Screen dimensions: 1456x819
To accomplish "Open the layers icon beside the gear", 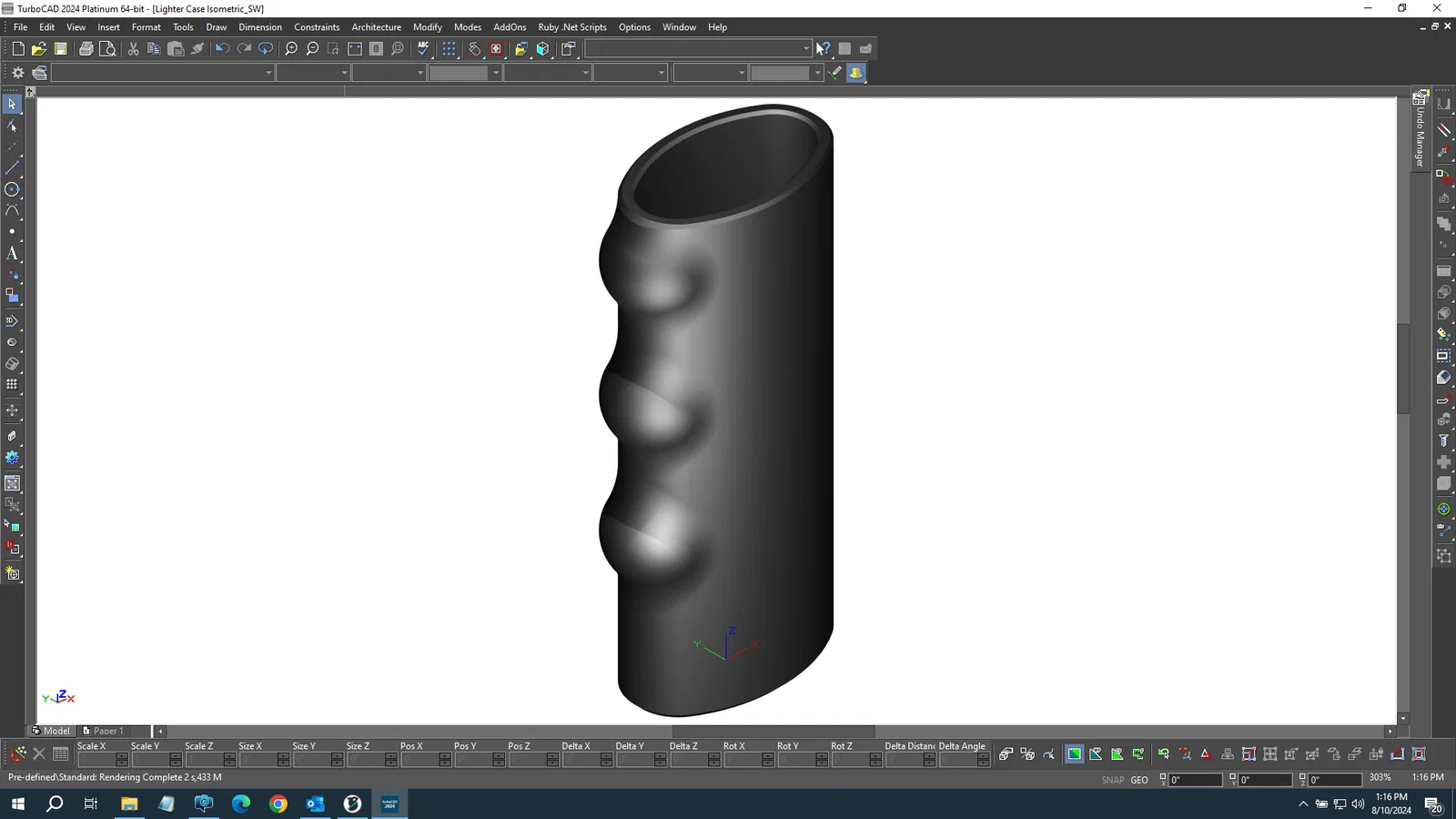I will point(39,73).
